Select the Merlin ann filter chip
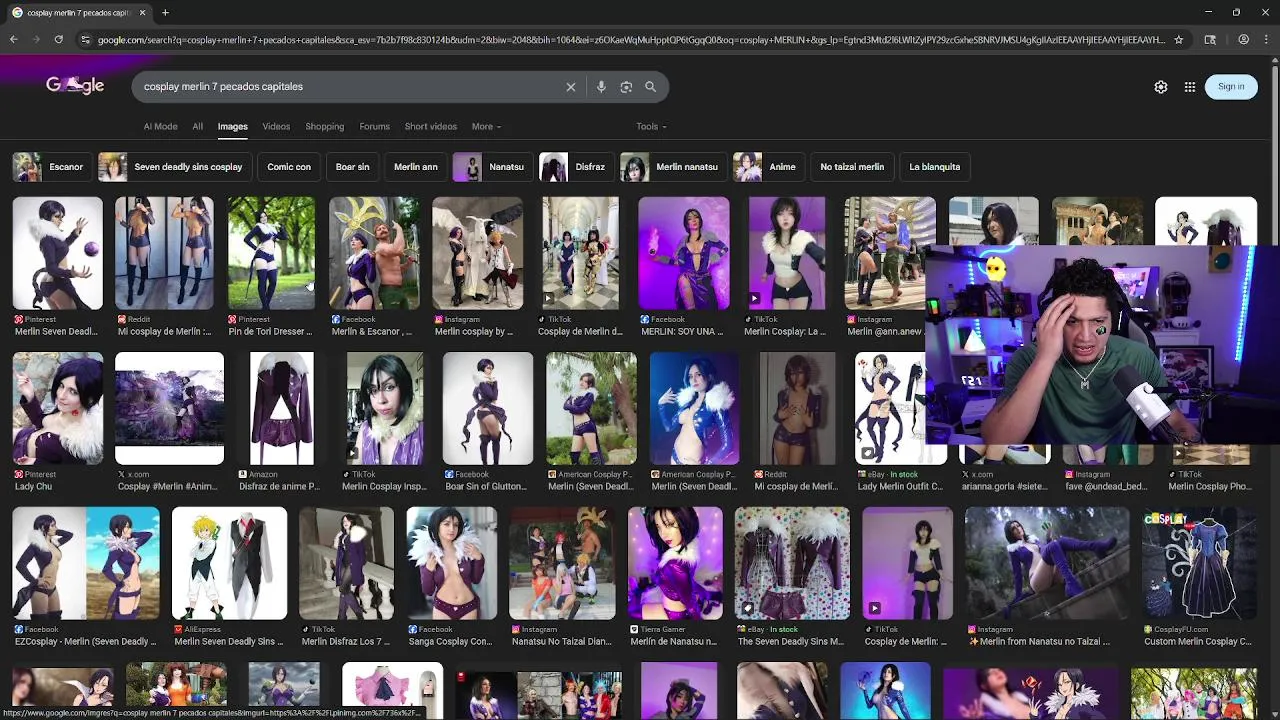This screenshot has height=720, width=1280. [415, 167]
